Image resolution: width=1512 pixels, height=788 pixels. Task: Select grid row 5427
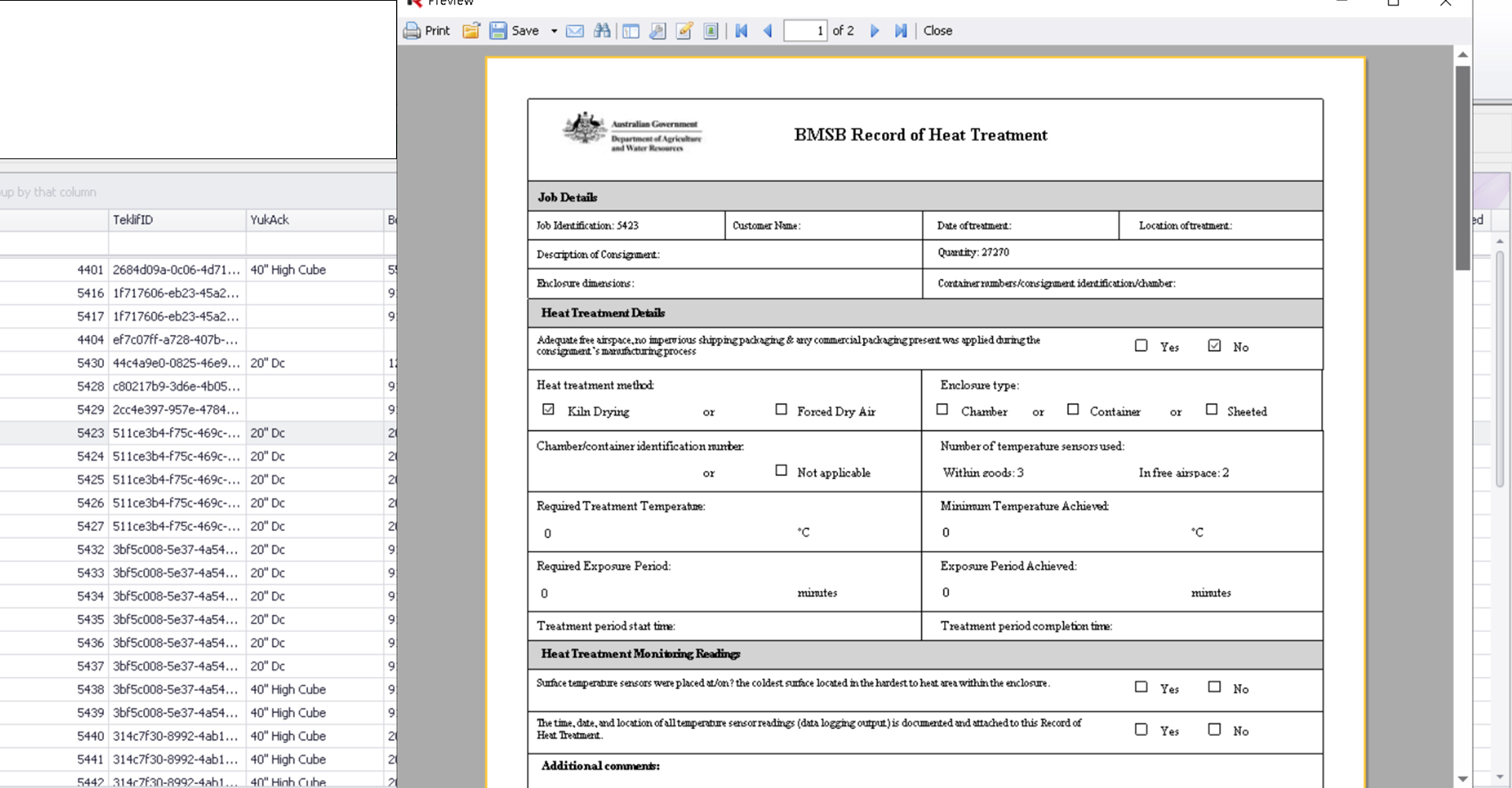click(198, 526)
